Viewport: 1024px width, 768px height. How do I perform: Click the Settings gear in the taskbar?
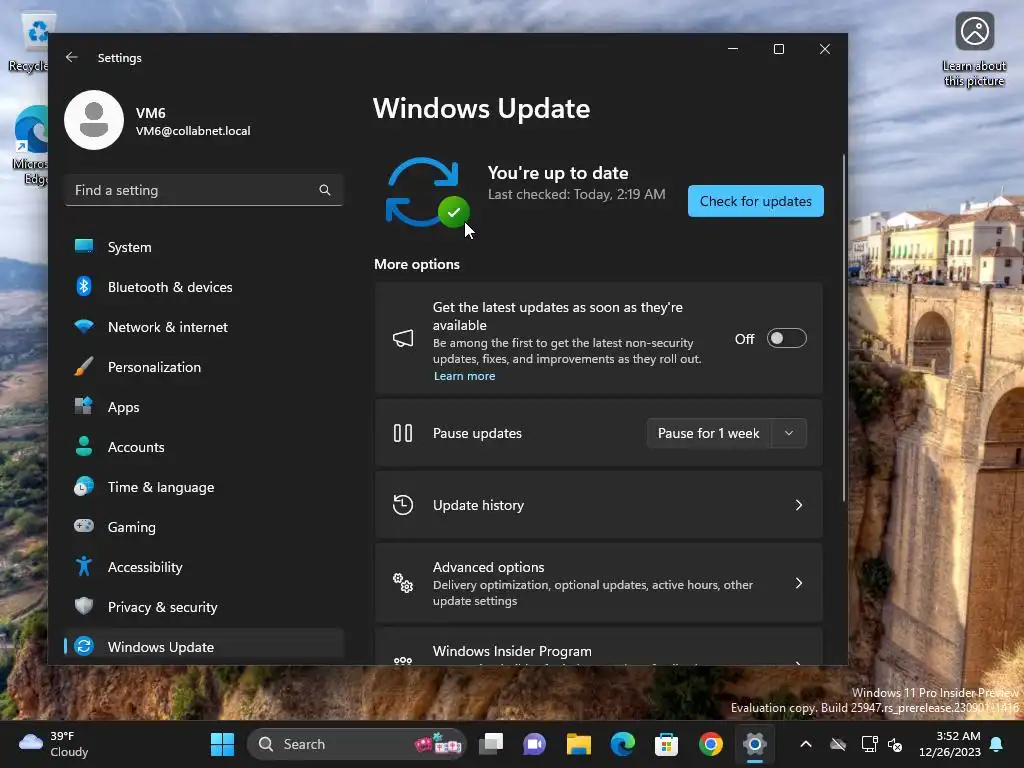tap(754, 744)
